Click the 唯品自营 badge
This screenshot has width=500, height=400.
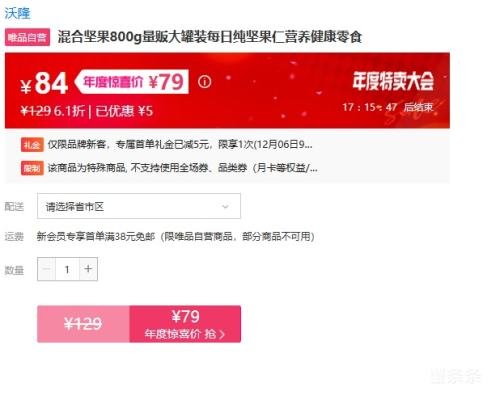coord(27,37)
